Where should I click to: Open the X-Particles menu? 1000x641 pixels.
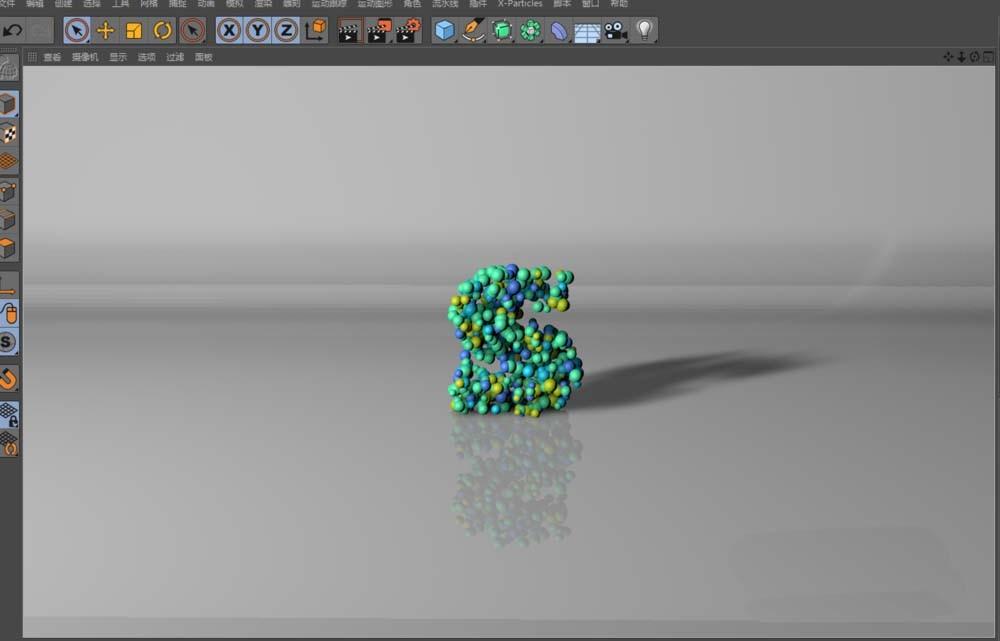(520, 3)
